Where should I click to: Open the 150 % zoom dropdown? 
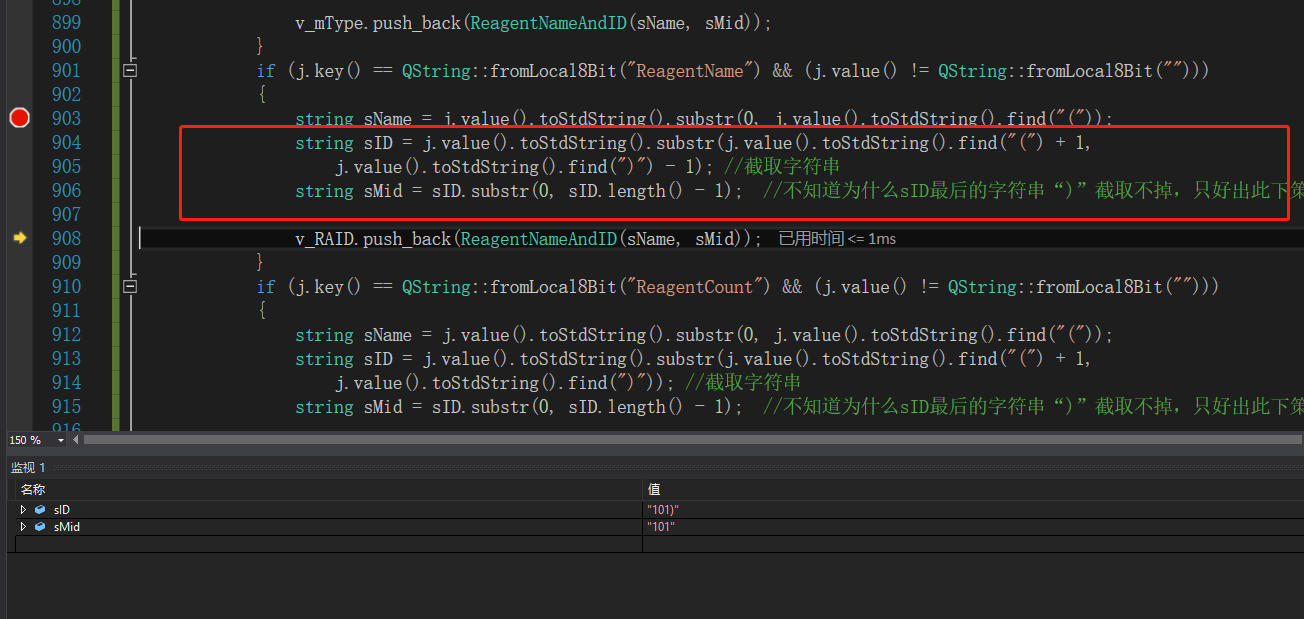(61, 440)
